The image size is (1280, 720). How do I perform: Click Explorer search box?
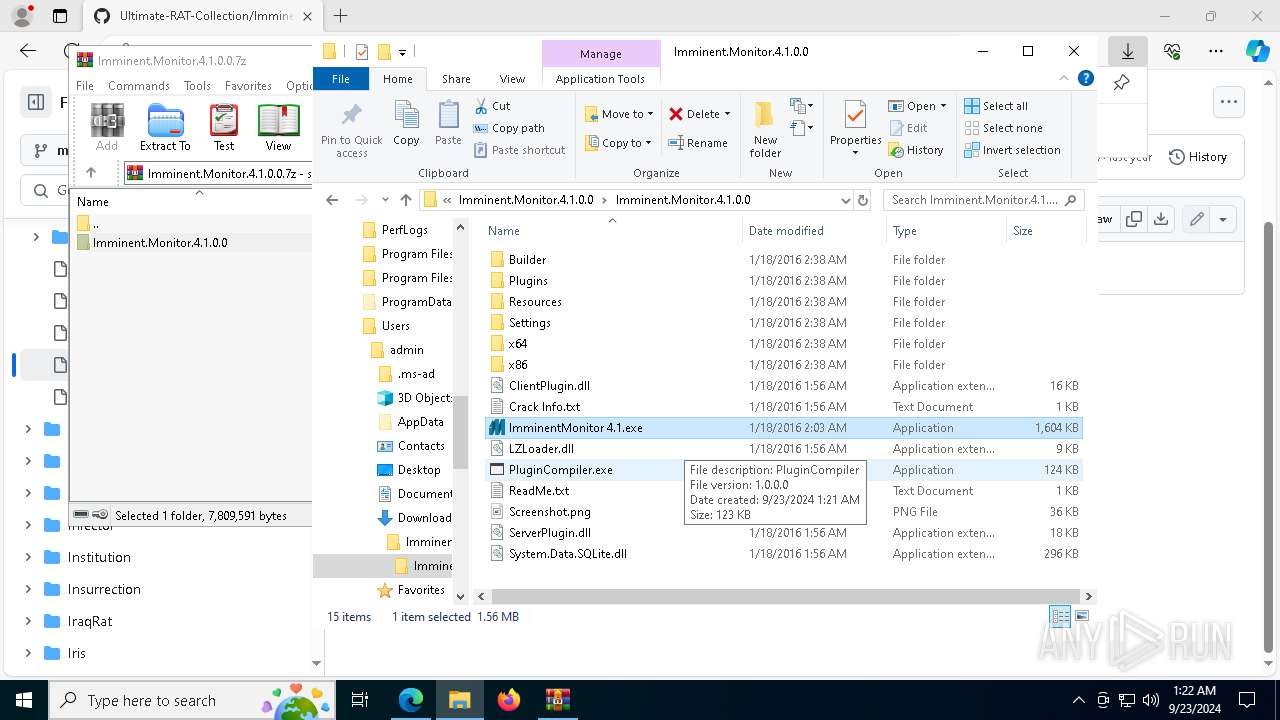(x=983, y=200)
